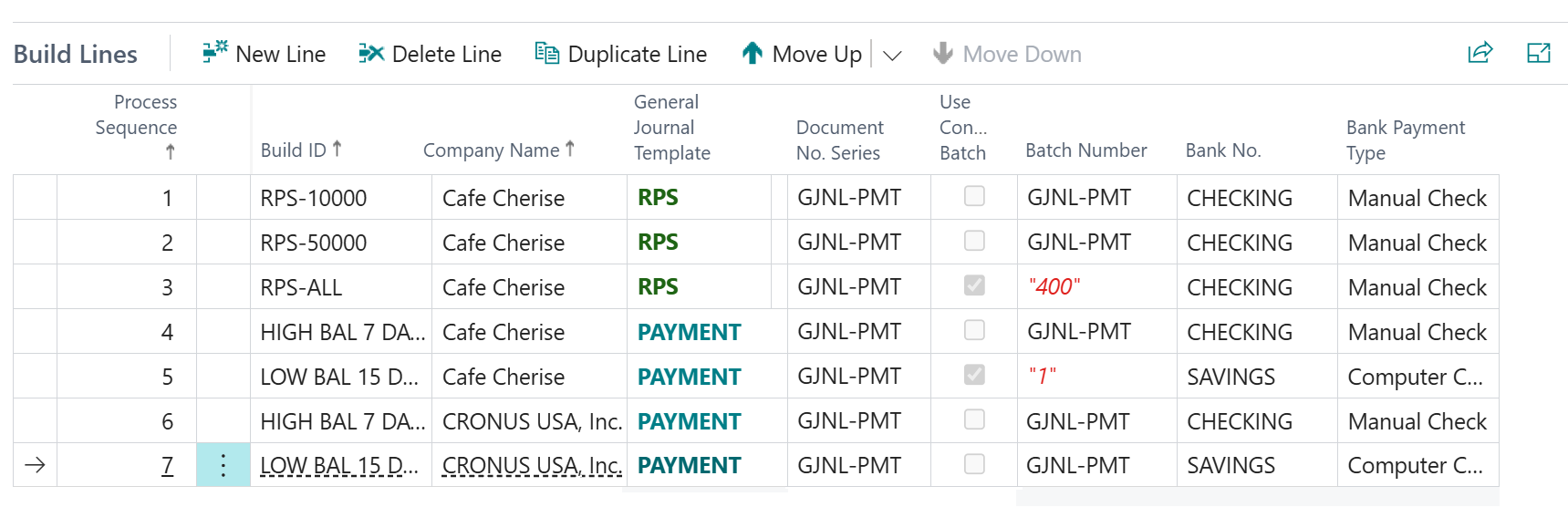Toggle Use Con... Batch checkbox for RPS-10000
This screenshot has height=507, width=1568.
(974, 196)
